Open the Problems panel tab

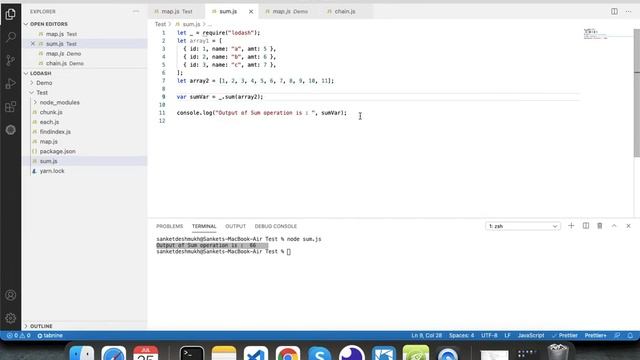click(169, 226)
